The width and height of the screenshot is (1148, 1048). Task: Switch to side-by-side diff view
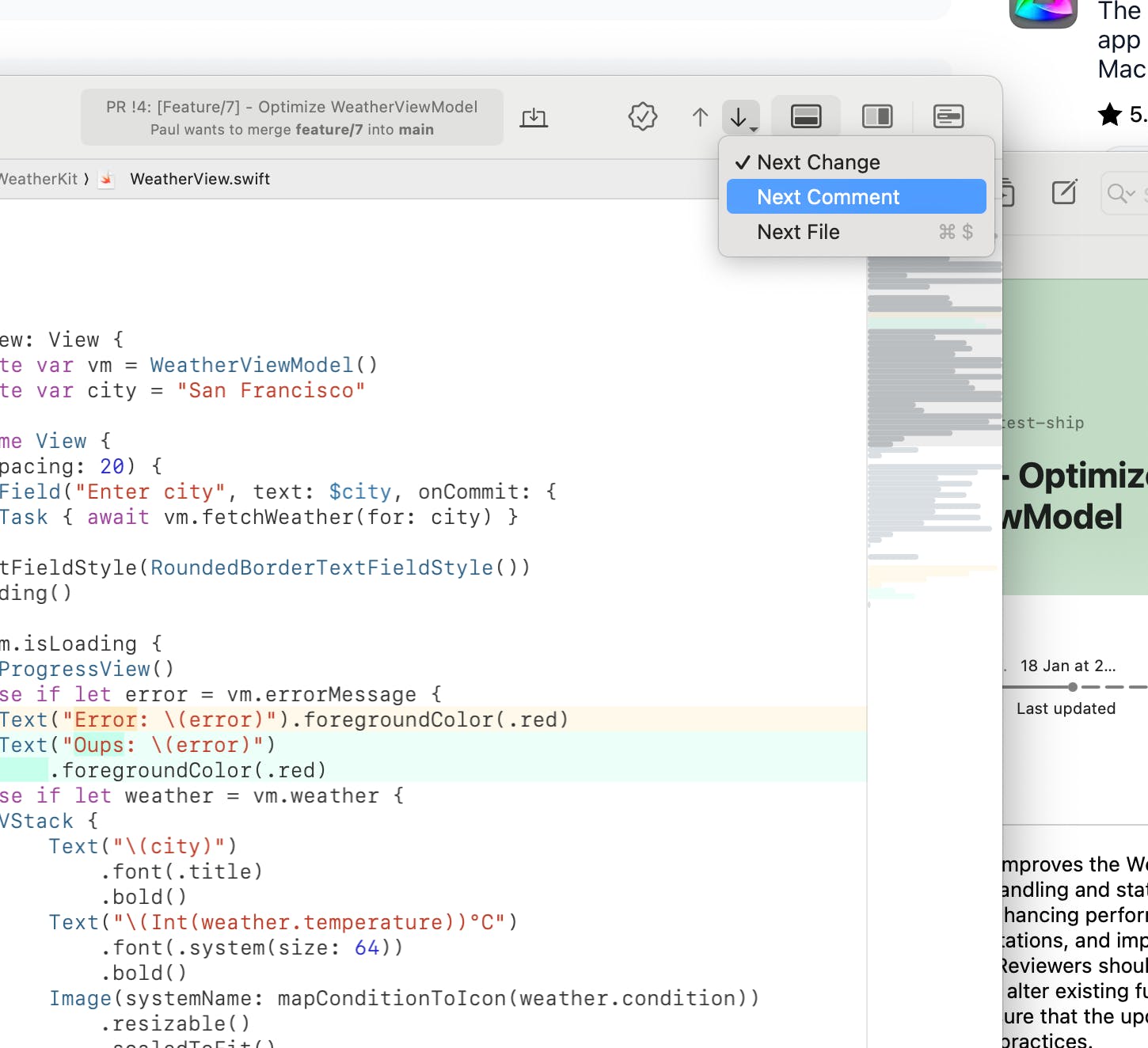click(x=877, y=116)
